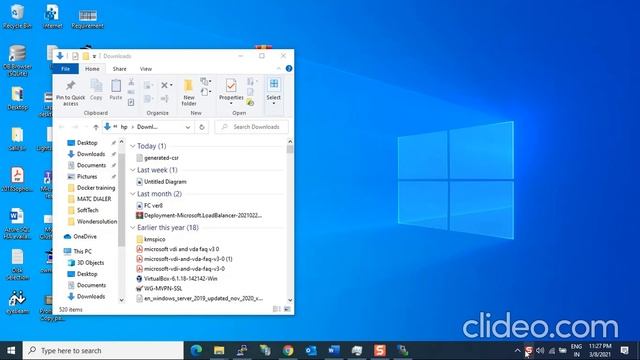The height and width of the screenshot is (360, 640).
Task: Click the Copy icon in Clipboard group
Action: click(96, 86)
